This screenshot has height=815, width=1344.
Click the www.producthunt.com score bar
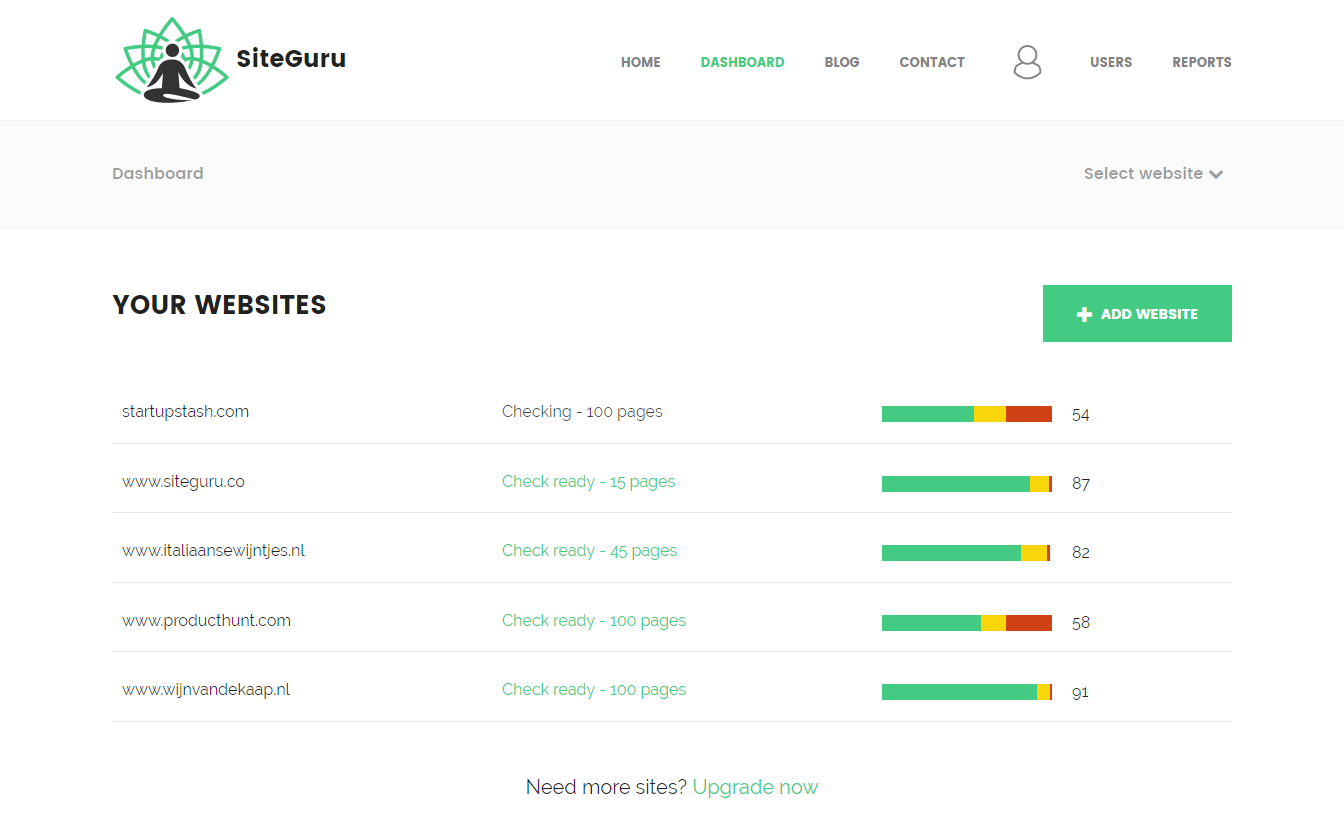click(967, 623)
